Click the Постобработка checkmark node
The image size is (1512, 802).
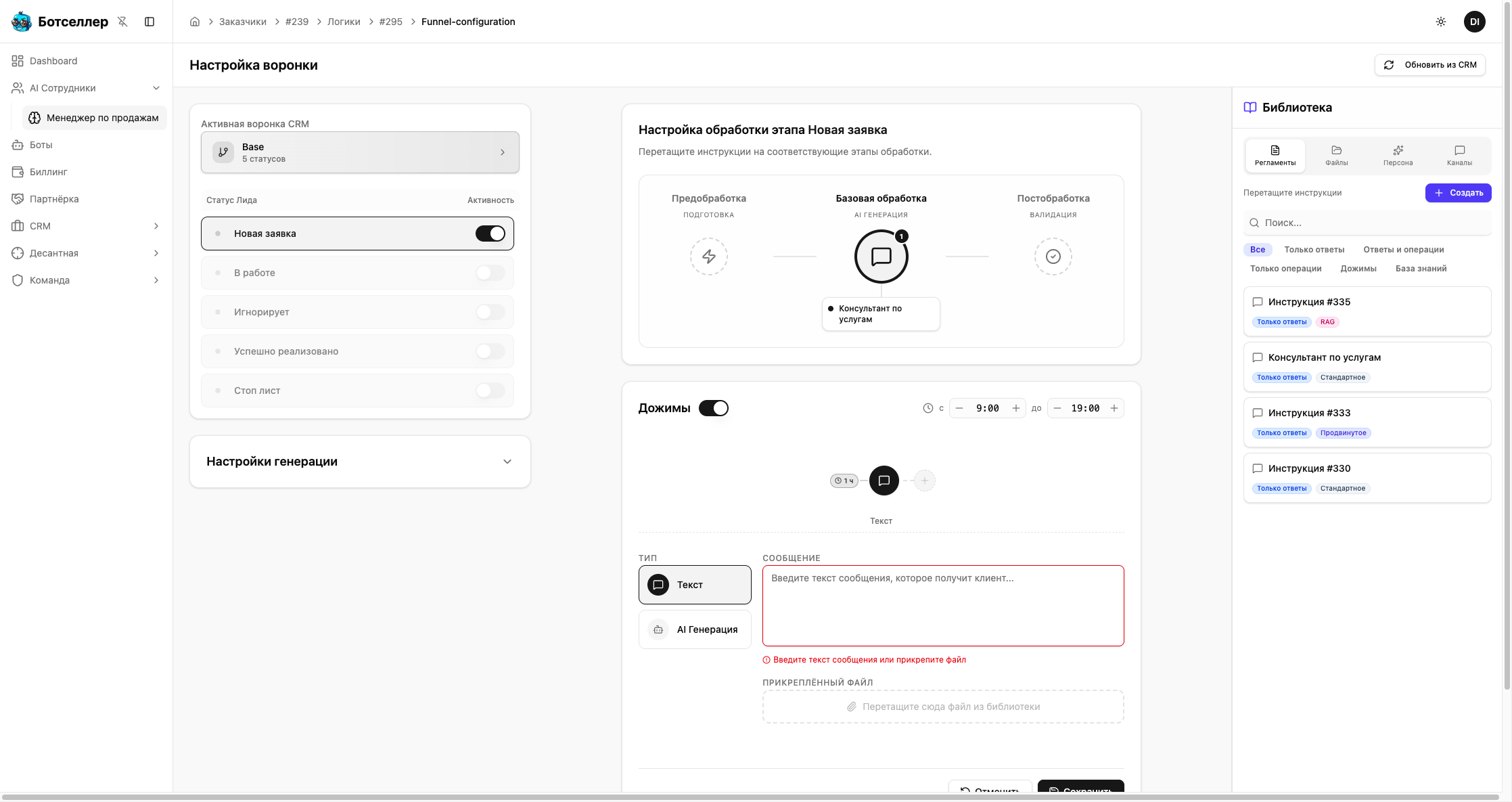tap(1053, 257)
